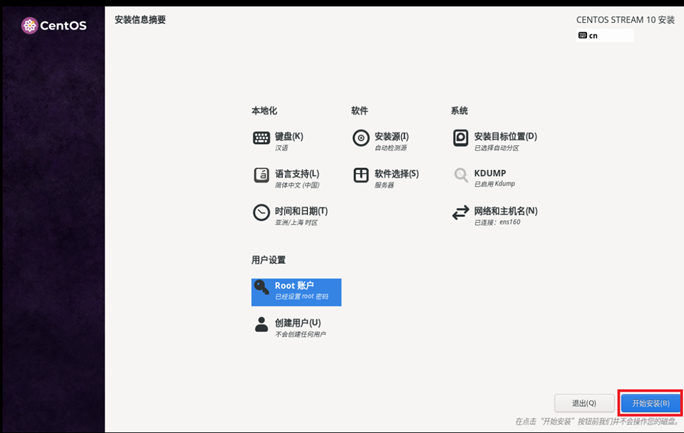The image size is (684, 433).
Task: Click the 简体中文 (中国) language status
Action: [x=297, y=185]
